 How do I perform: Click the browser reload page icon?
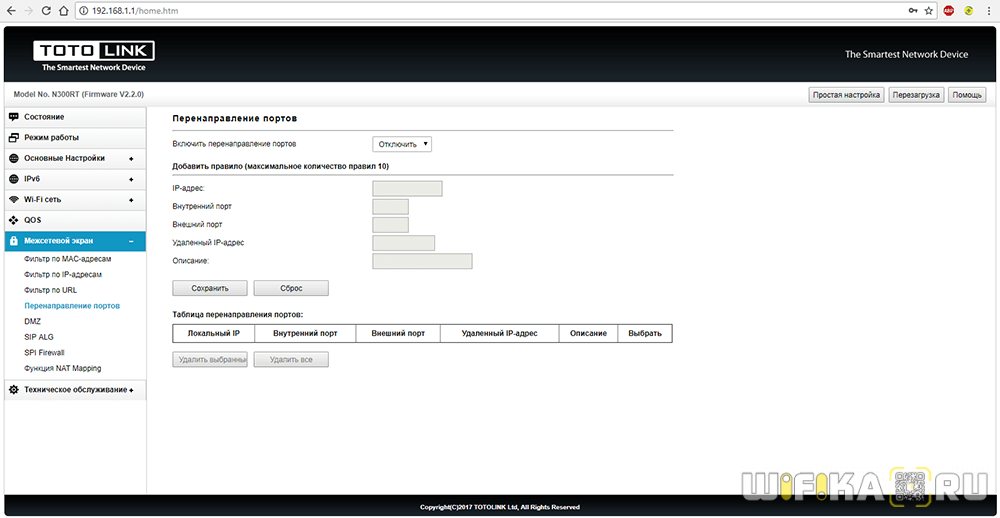(45, 10)
